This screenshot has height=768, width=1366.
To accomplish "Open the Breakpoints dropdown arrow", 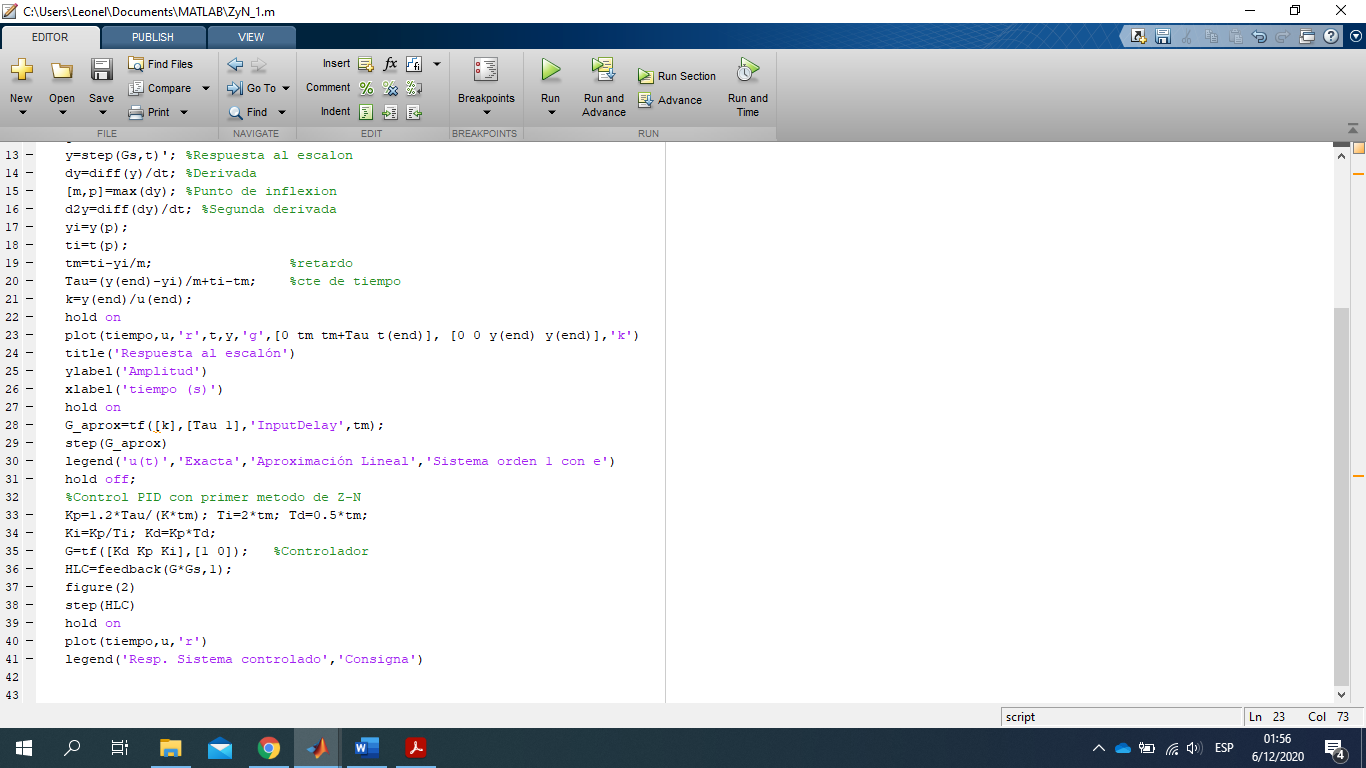I will tap(486, 113).
